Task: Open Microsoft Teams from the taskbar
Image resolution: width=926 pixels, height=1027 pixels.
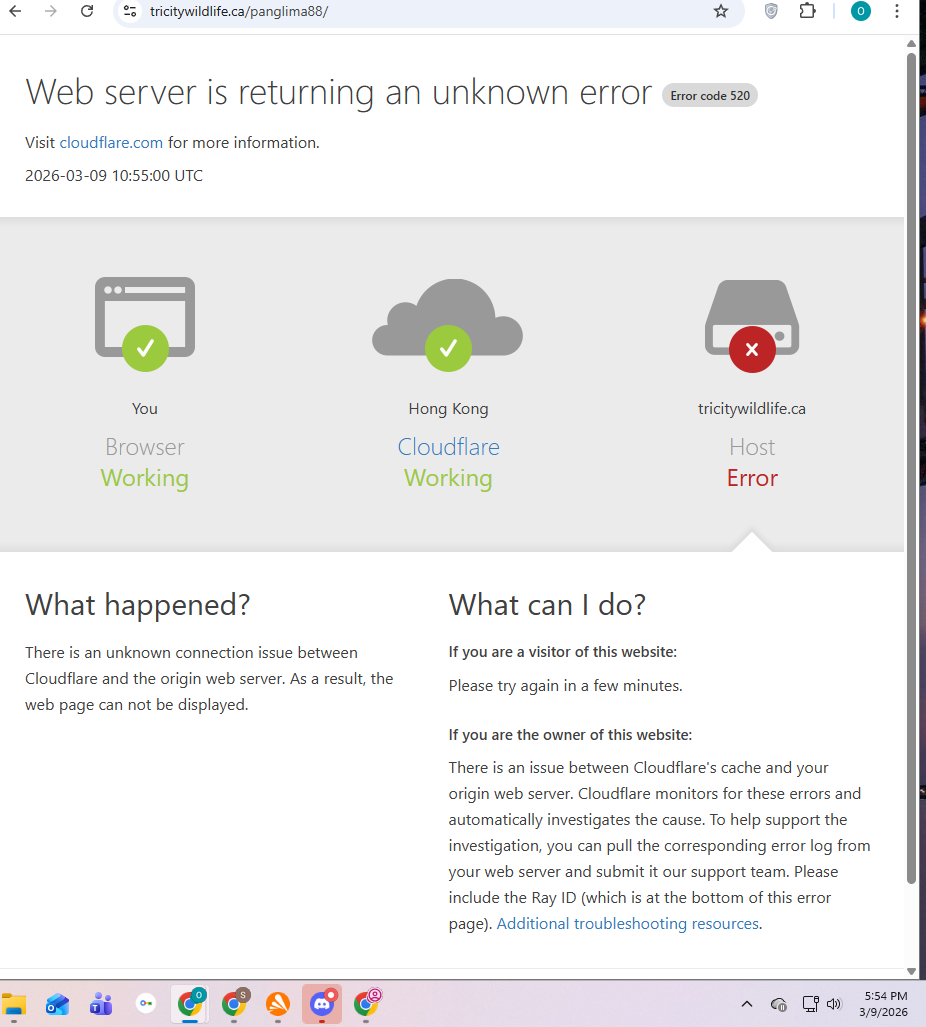Action: point(101,1004)
